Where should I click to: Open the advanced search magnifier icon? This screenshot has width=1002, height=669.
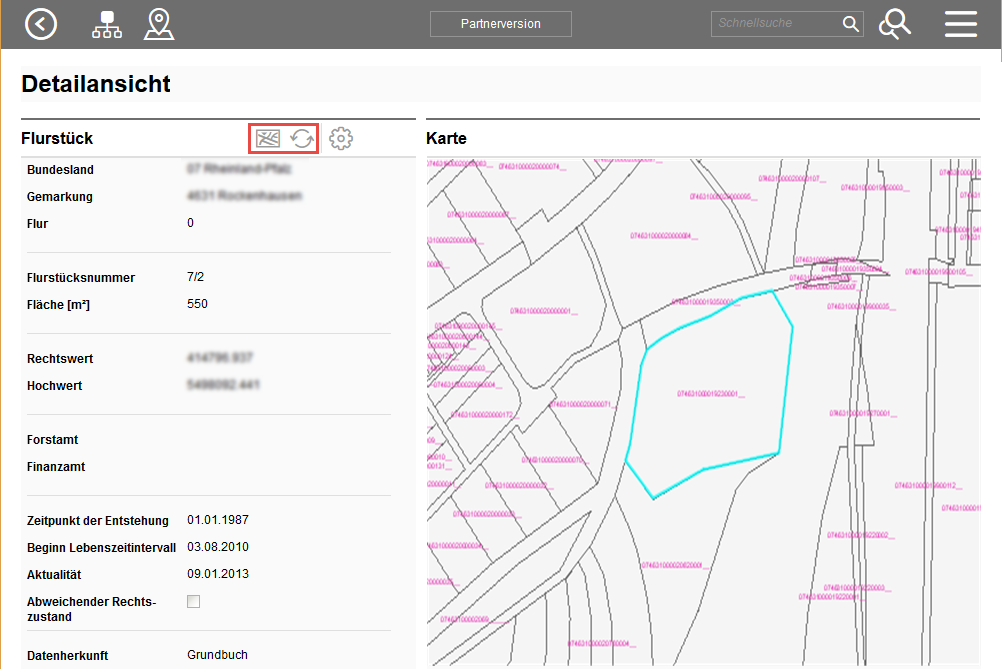894,24
